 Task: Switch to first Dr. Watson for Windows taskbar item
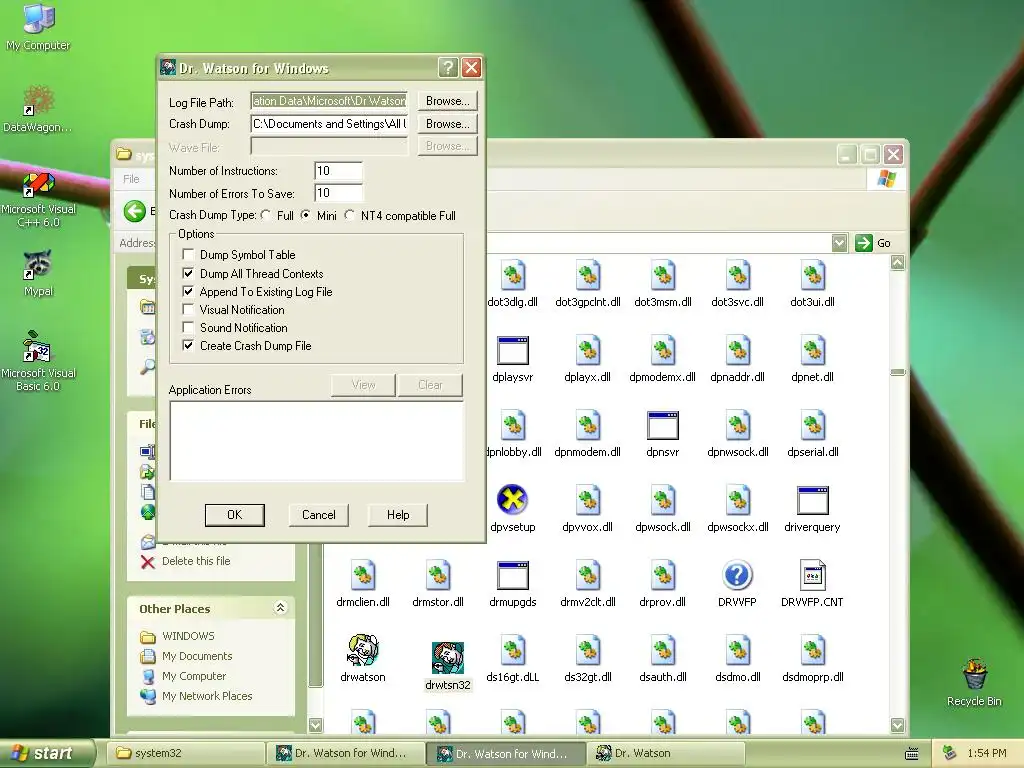(x=346, y=753)
